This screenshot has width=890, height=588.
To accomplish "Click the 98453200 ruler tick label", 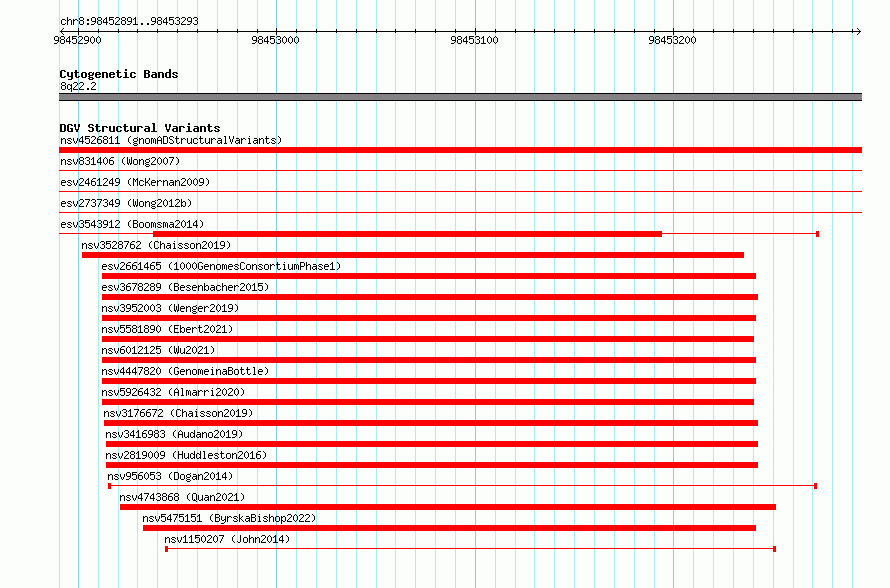I will (x=672, y=40).
